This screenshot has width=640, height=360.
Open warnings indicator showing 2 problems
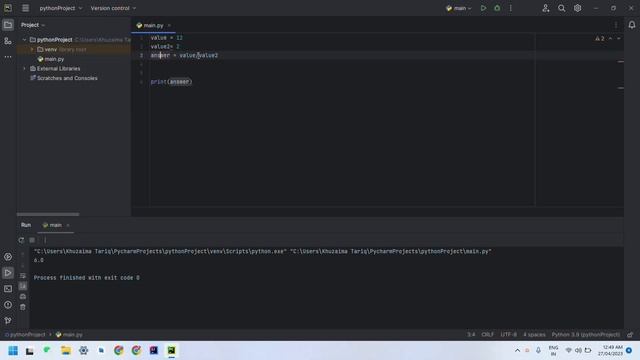[600, 38]
